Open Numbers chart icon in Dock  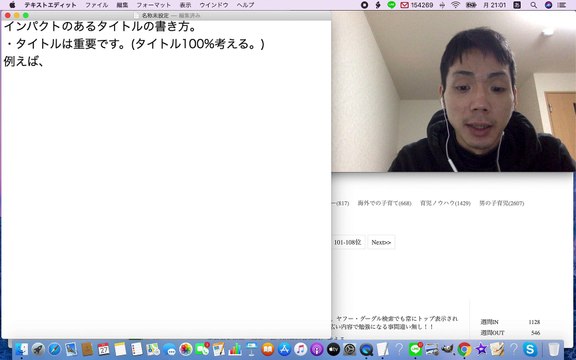(235, 349)
